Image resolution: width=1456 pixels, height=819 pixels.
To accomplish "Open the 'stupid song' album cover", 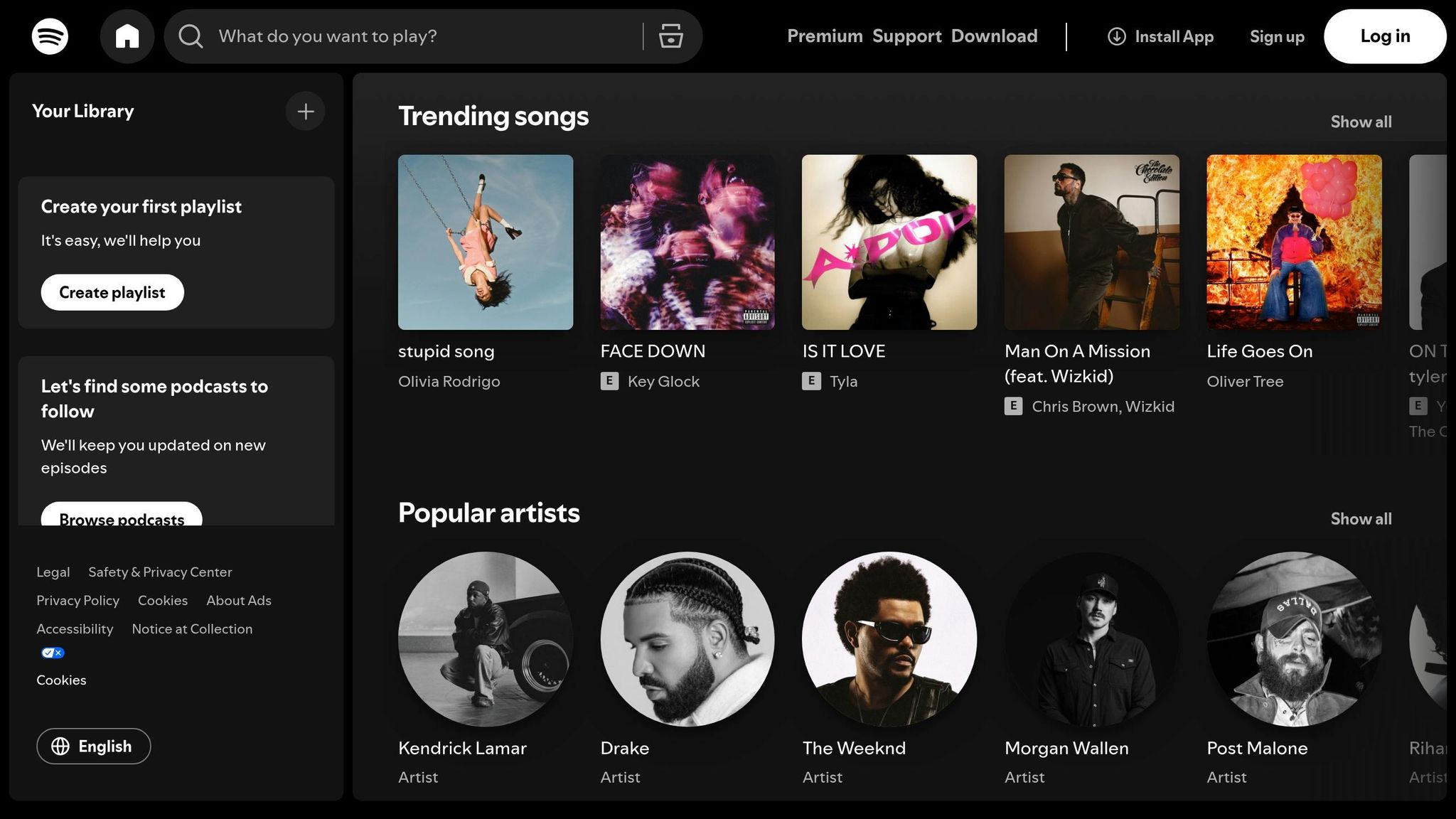I will click(486, 242).
